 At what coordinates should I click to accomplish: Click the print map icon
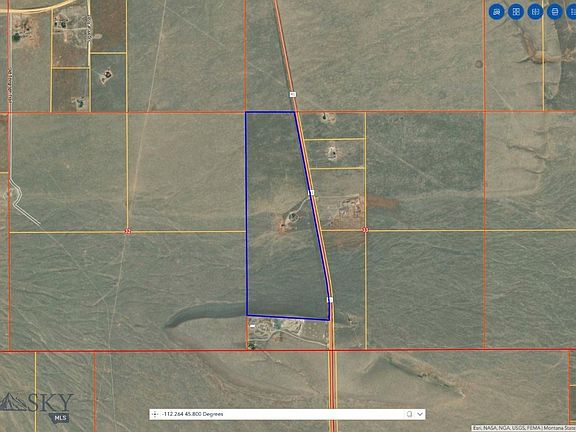click(555, 12)
